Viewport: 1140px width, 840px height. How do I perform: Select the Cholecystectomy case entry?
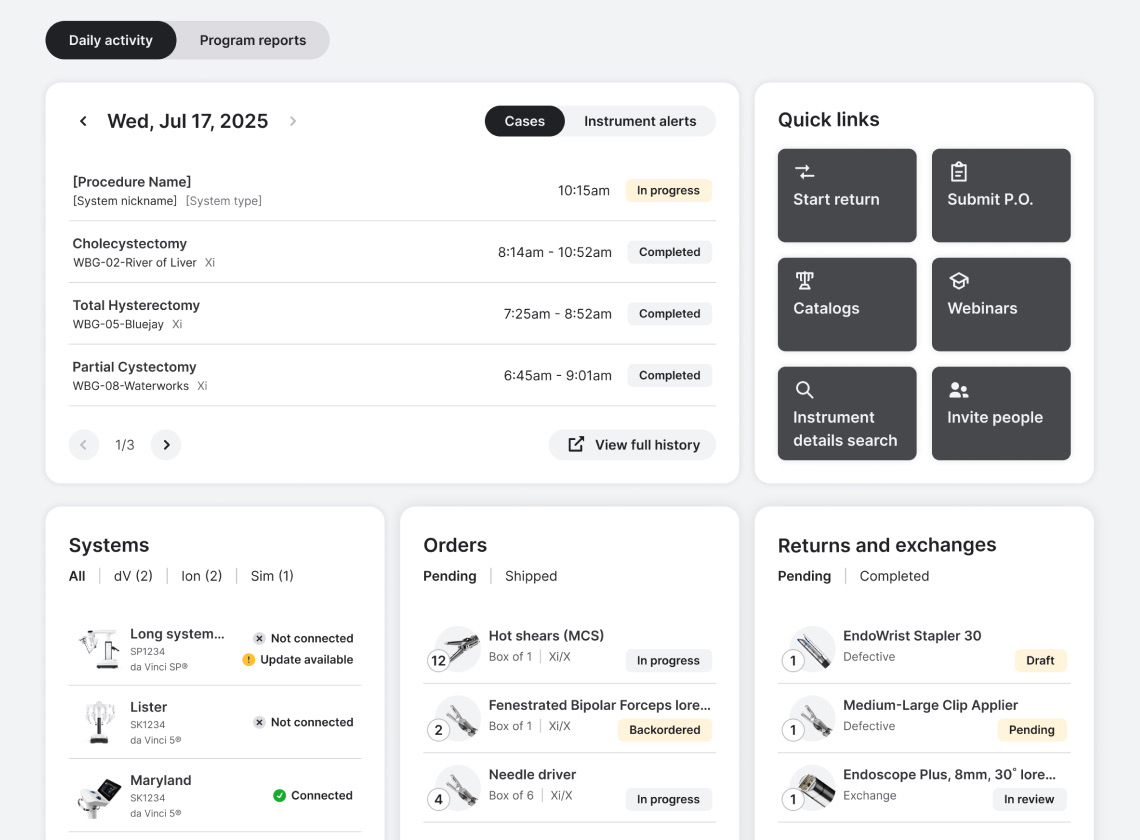click(392, 251)
